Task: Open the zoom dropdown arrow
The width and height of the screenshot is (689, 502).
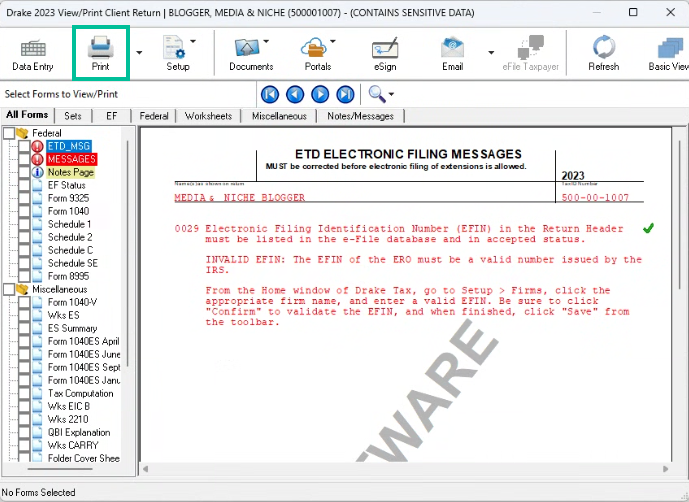Action: click(x=392, y=94)
